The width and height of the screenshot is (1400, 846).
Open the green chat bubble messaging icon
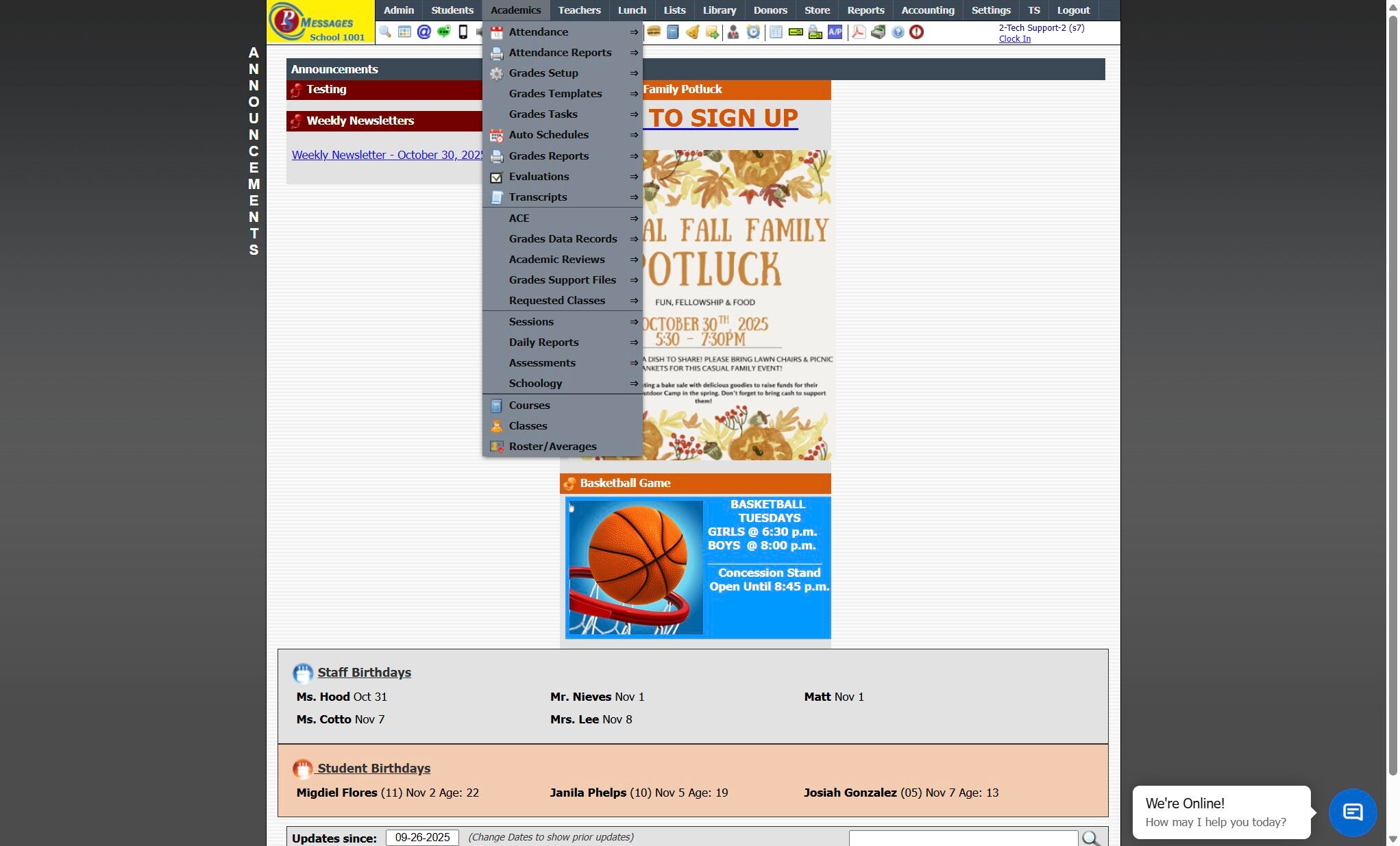point(444,32)
